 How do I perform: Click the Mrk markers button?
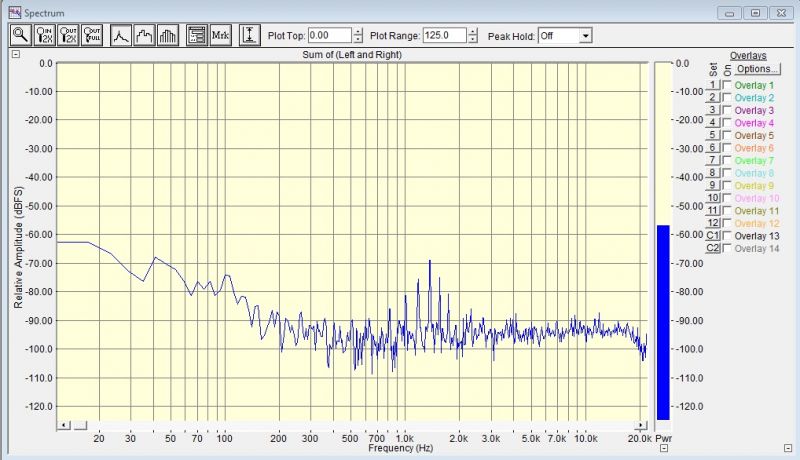[x=220, y=35]
